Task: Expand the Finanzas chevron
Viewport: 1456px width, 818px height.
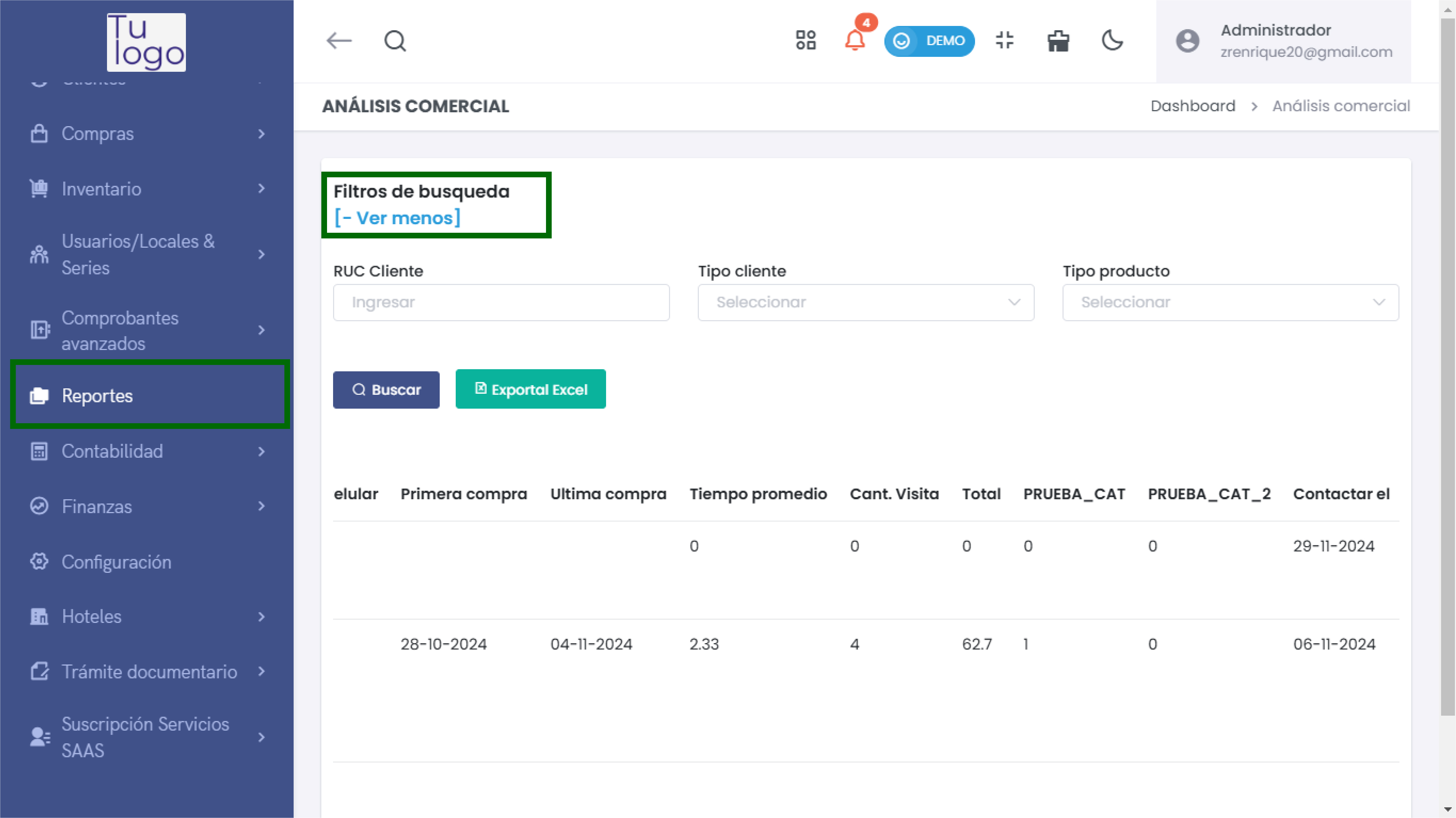Action: click(x=261, y=506)
